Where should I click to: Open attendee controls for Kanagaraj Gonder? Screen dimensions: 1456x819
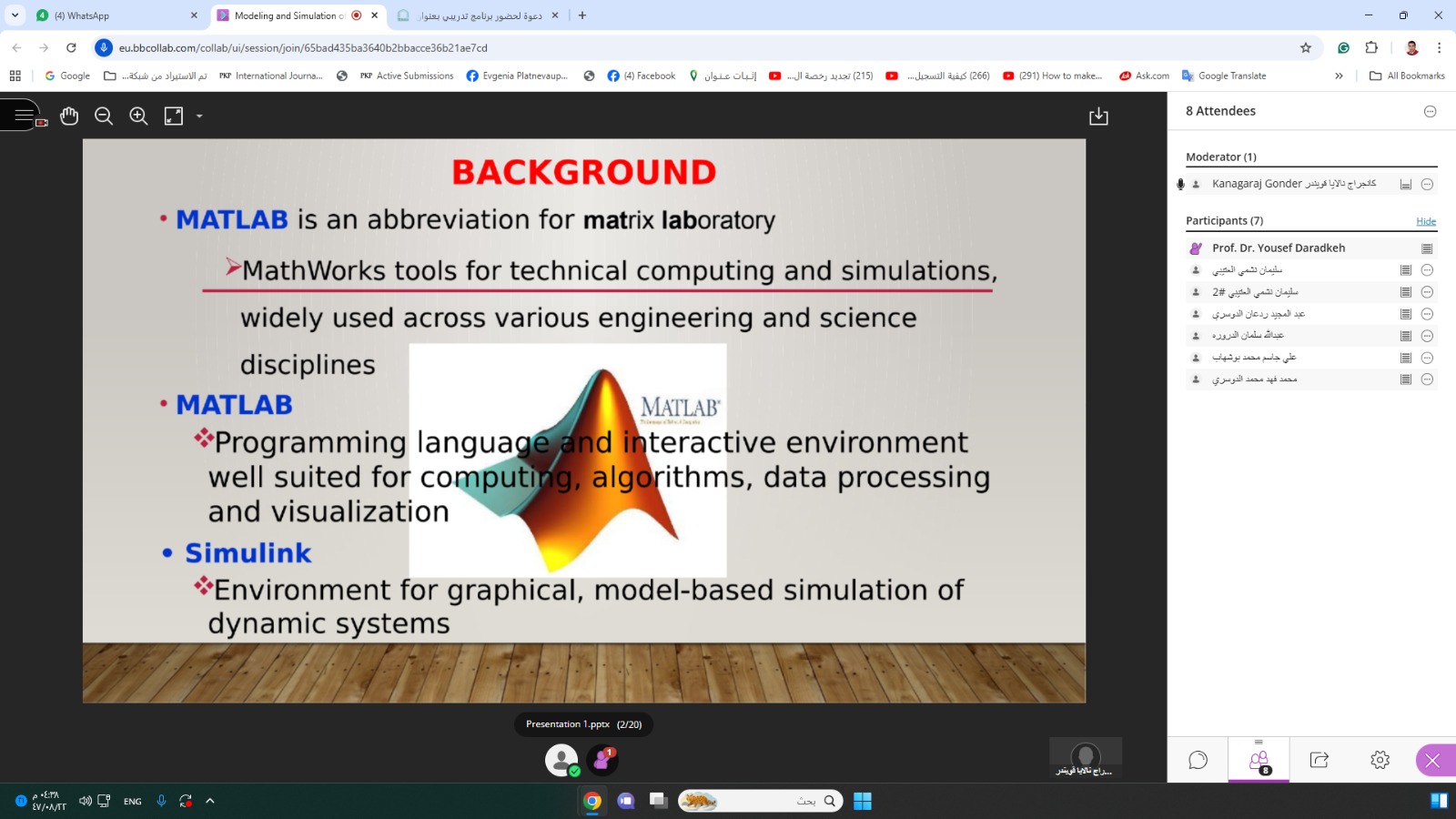[x=1427, y=184]
